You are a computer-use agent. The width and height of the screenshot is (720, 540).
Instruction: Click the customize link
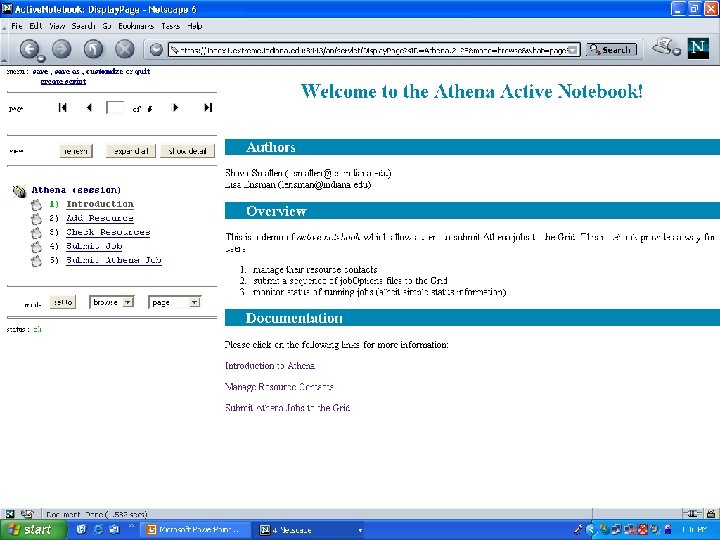pos(104,72)
